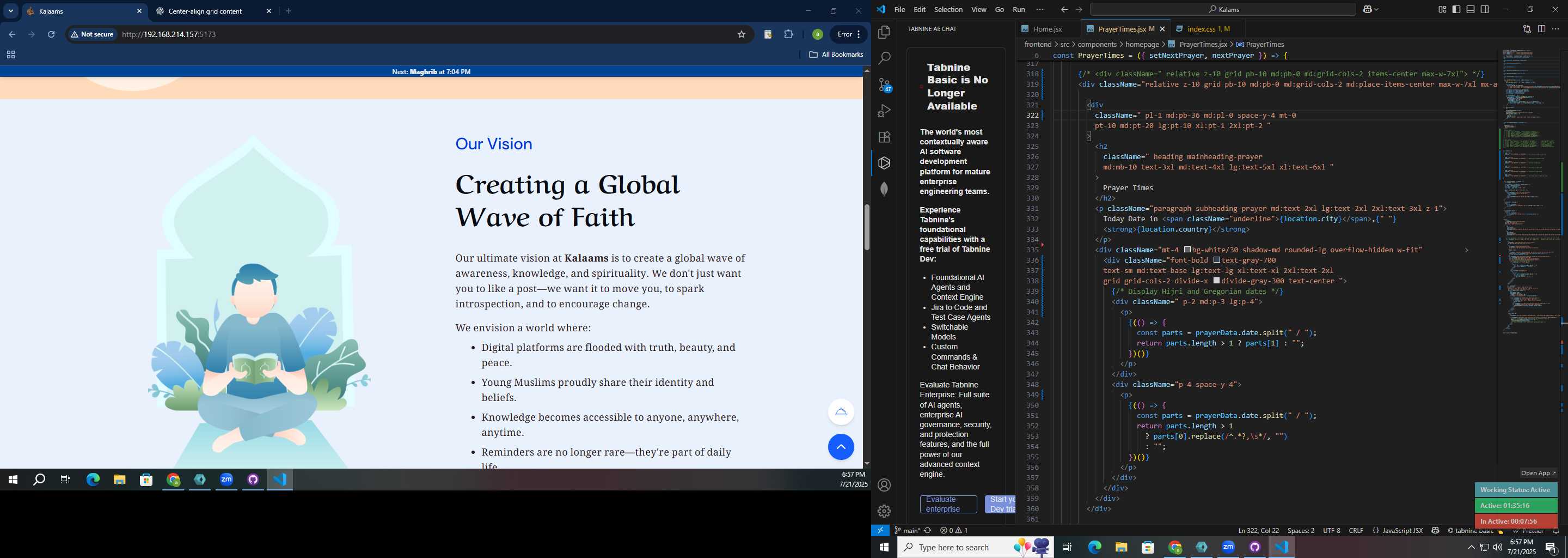Click the Not secure site info chip
Screen dimensions: 1568x558
(x=93, y=35)
